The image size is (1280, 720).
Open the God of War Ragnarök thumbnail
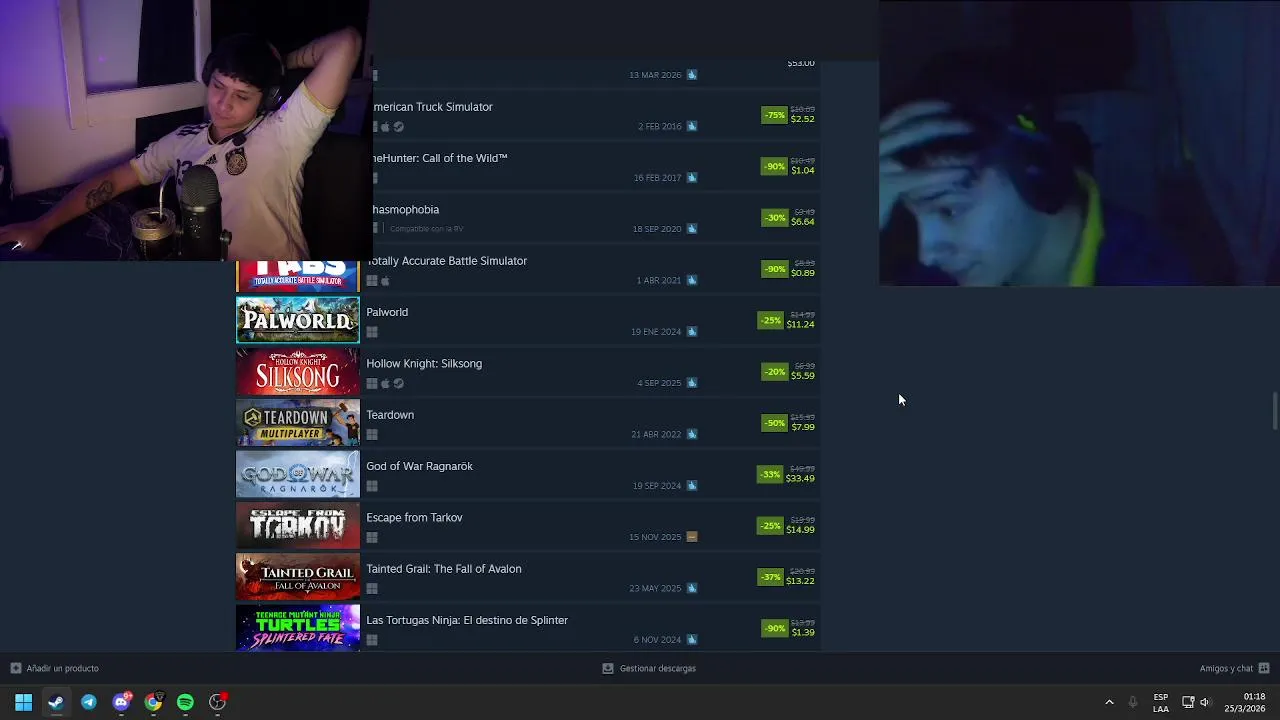(298, 474)
